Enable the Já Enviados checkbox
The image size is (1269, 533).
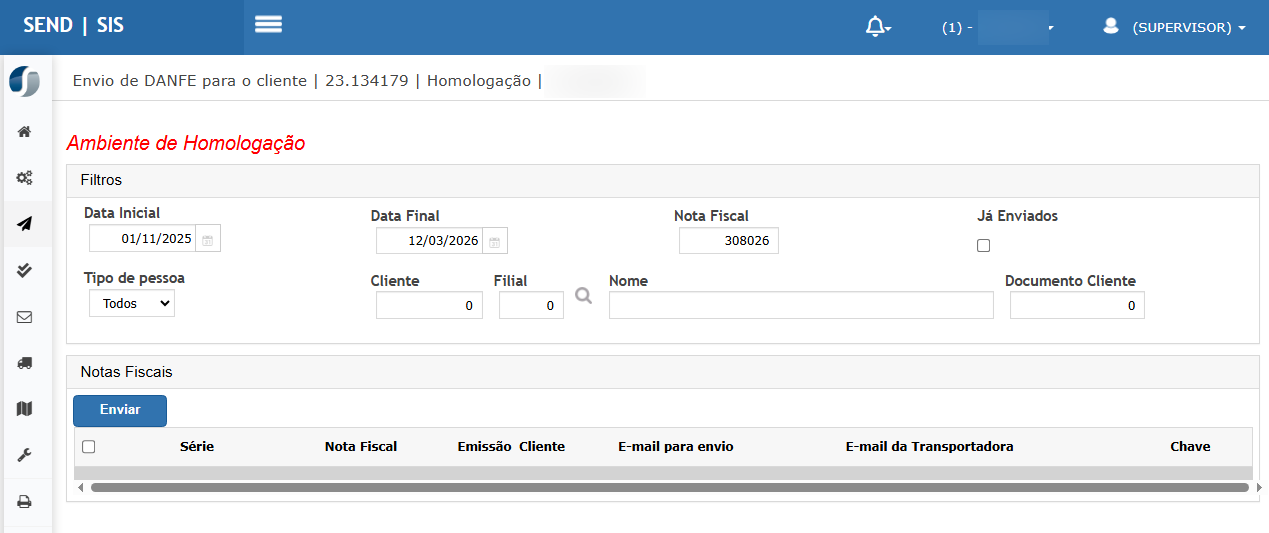[983, 246]
